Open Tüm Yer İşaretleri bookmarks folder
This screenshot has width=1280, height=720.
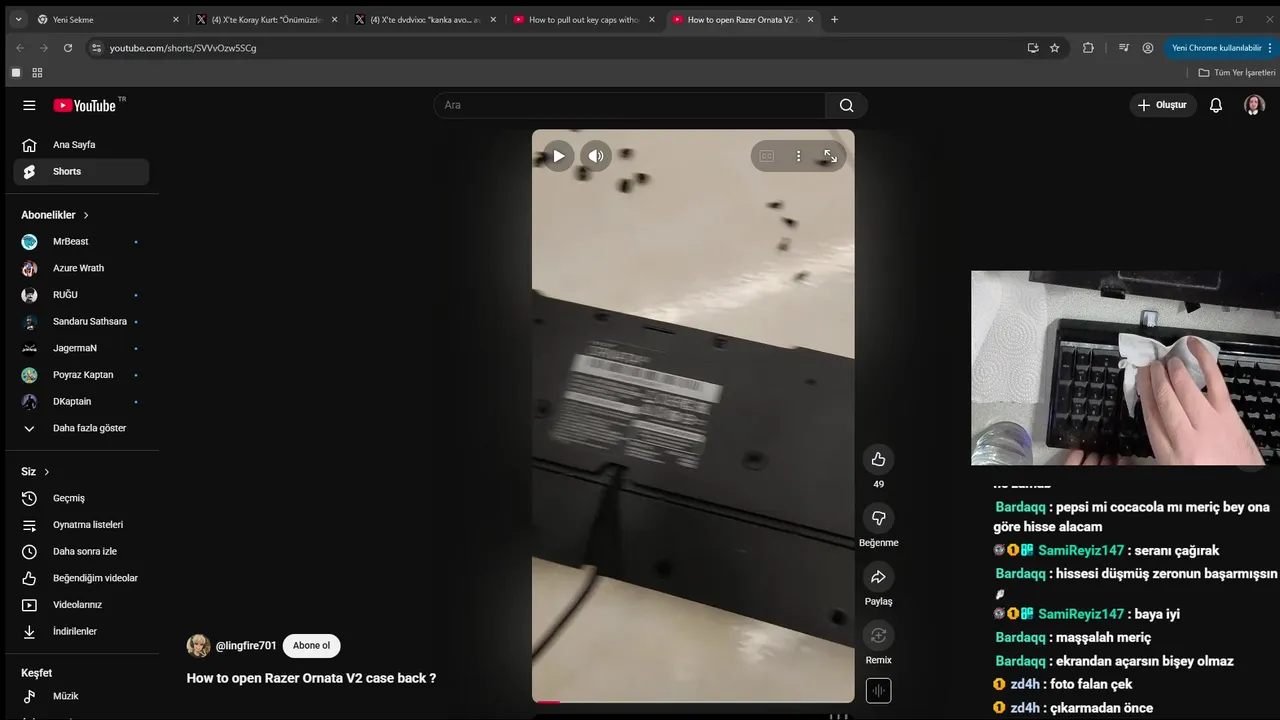[1237, 73]
